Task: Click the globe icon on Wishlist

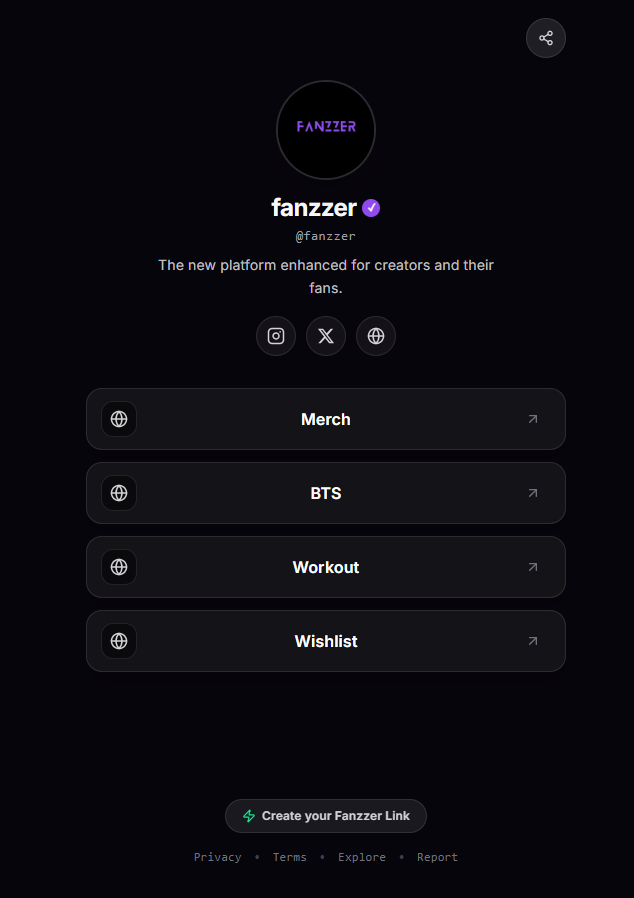Action: pyautogui.click(x=119, y=640)
